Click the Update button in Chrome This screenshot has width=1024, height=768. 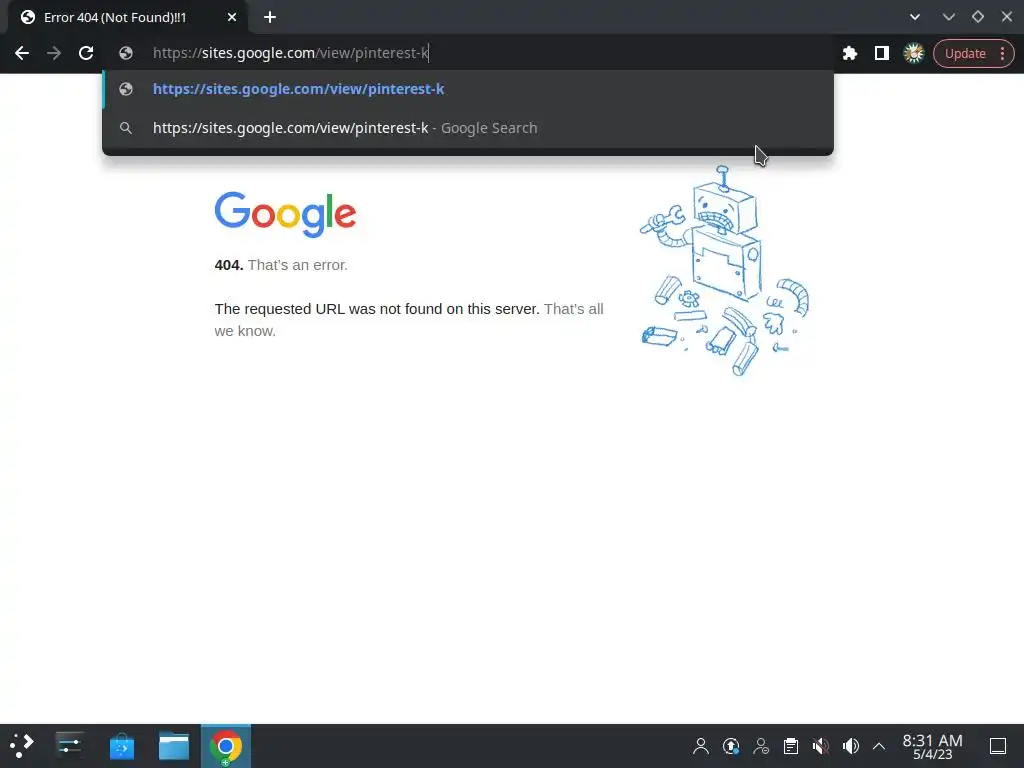(965, 54)
